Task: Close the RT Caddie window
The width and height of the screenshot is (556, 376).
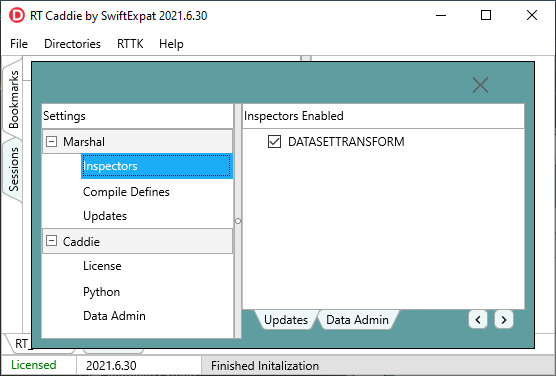Action: tap(532, 15)
